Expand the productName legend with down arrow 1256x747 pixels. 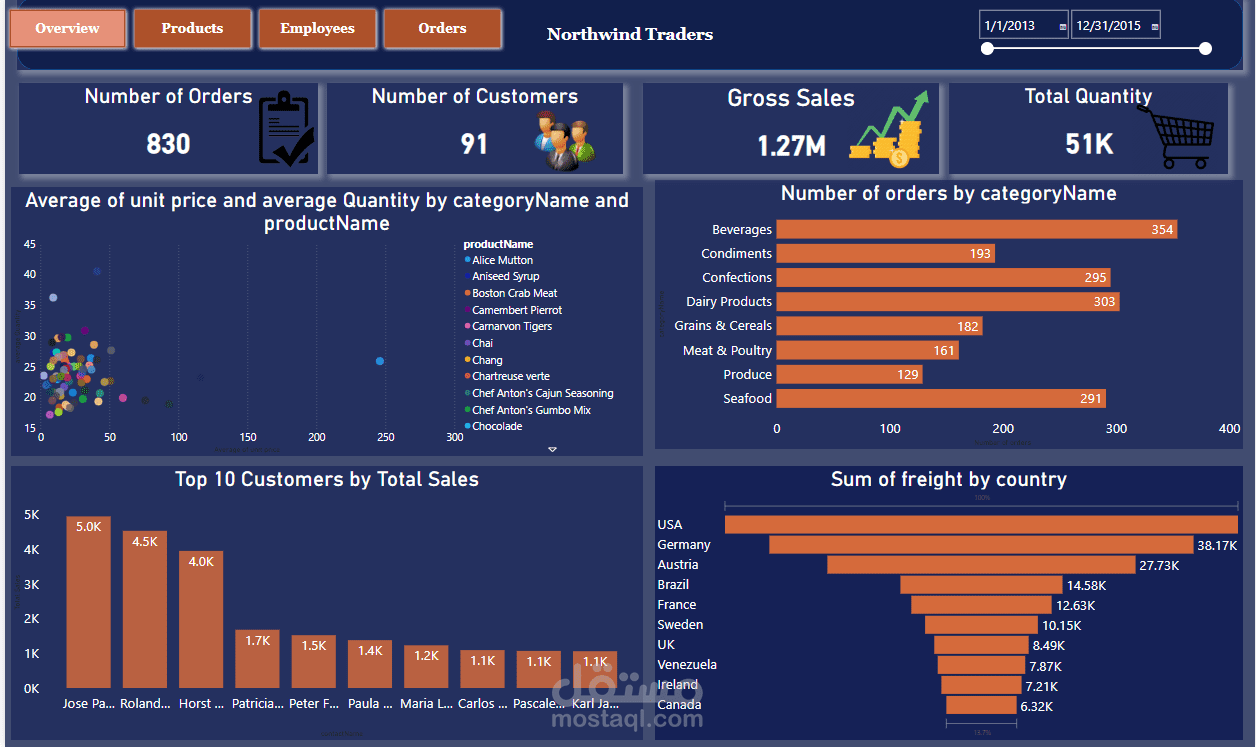[552, 449]
